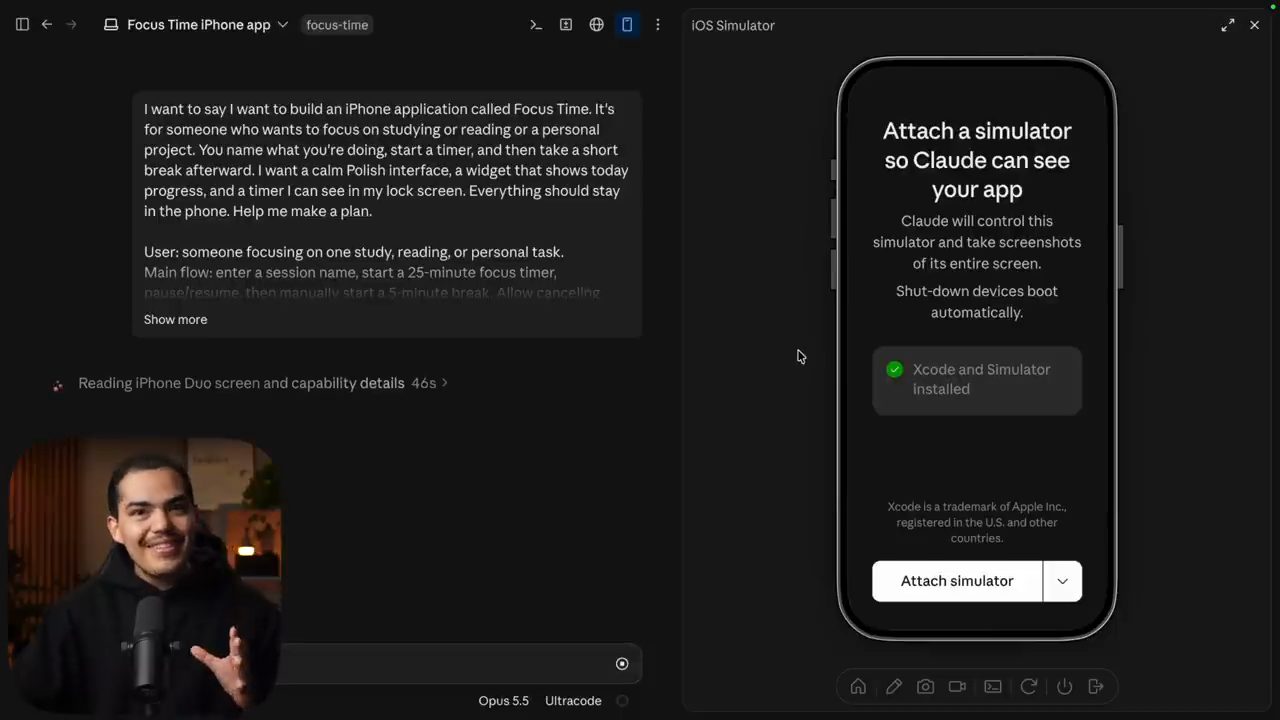
Task: Go forward with the right arrow
Action: pos(71,24)
